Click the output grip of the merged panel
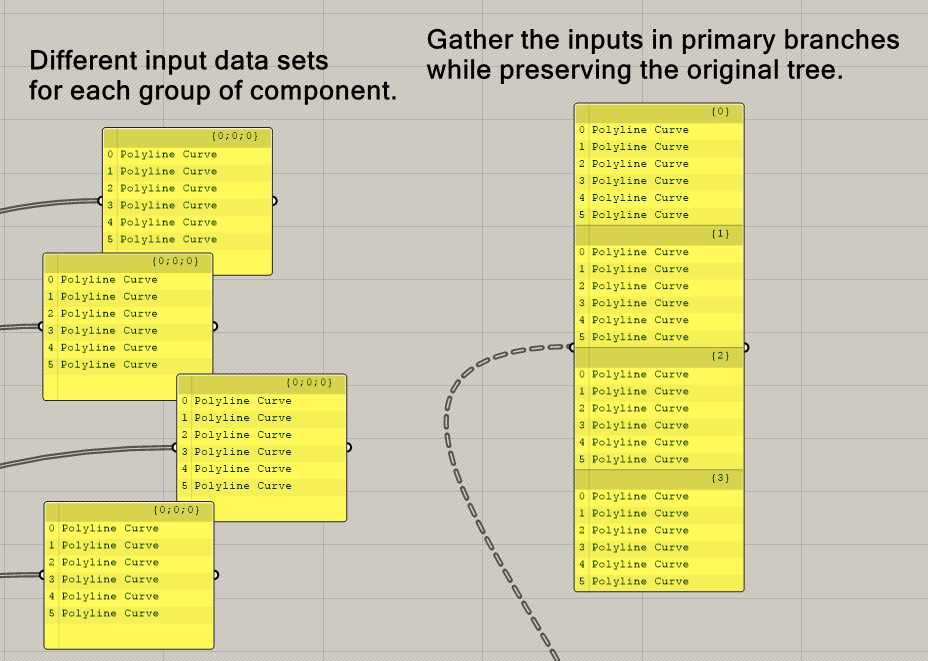The height and width of the screenshot is (661, 928). [x=746, y=348]
